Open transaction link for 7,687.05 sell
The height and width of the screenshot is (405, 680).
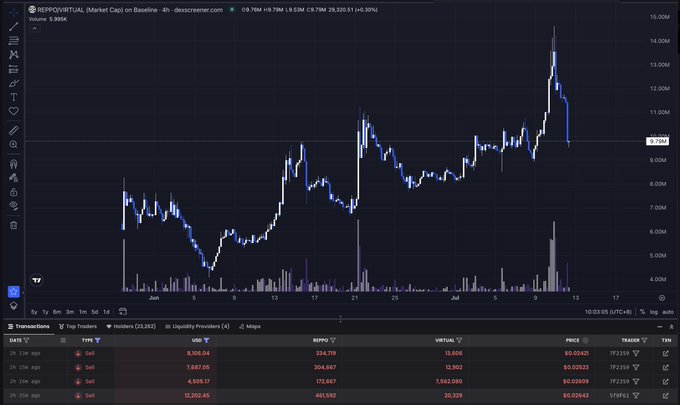pyautogui.click(x=666, y=367)
